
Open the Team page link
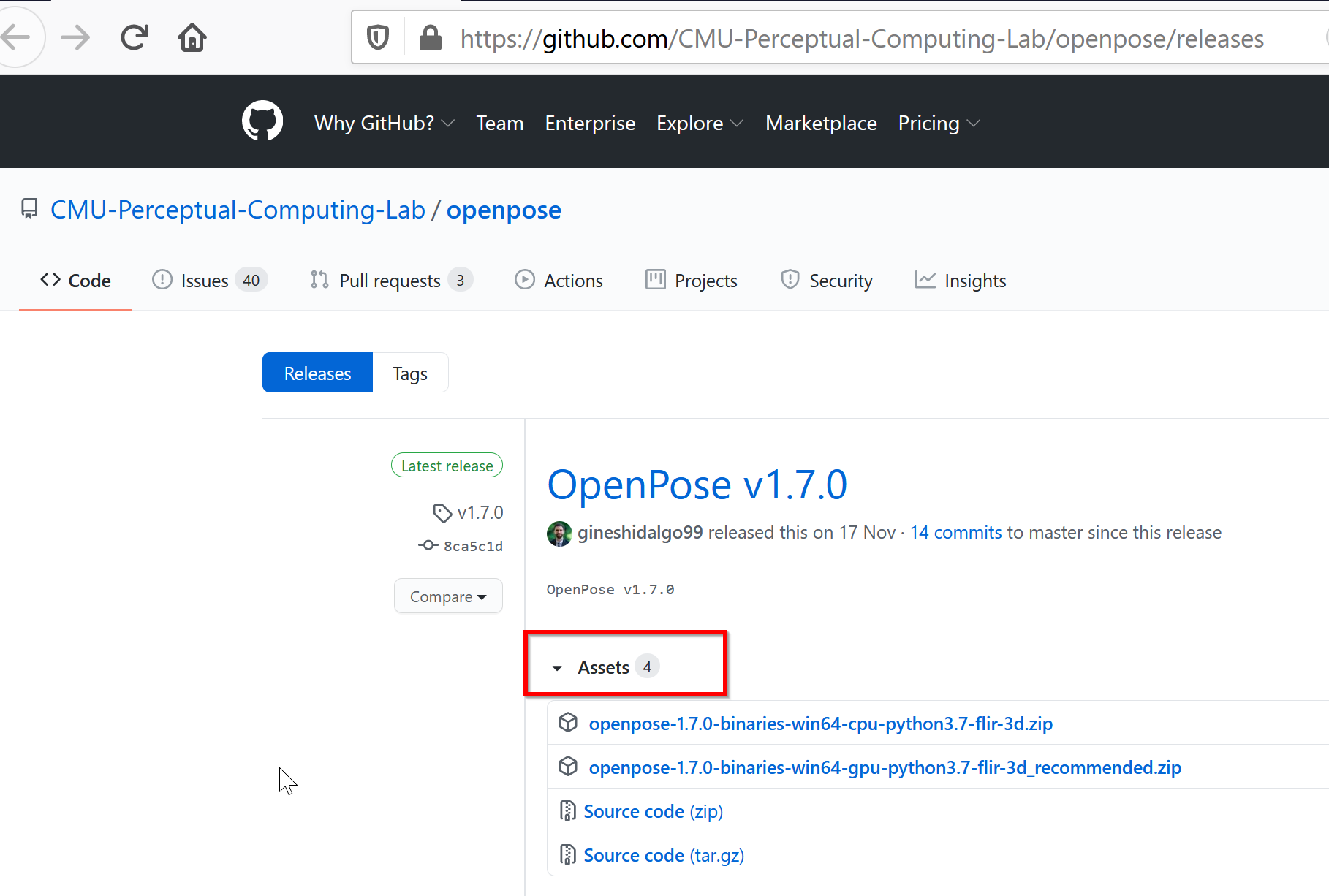point(500,123)
